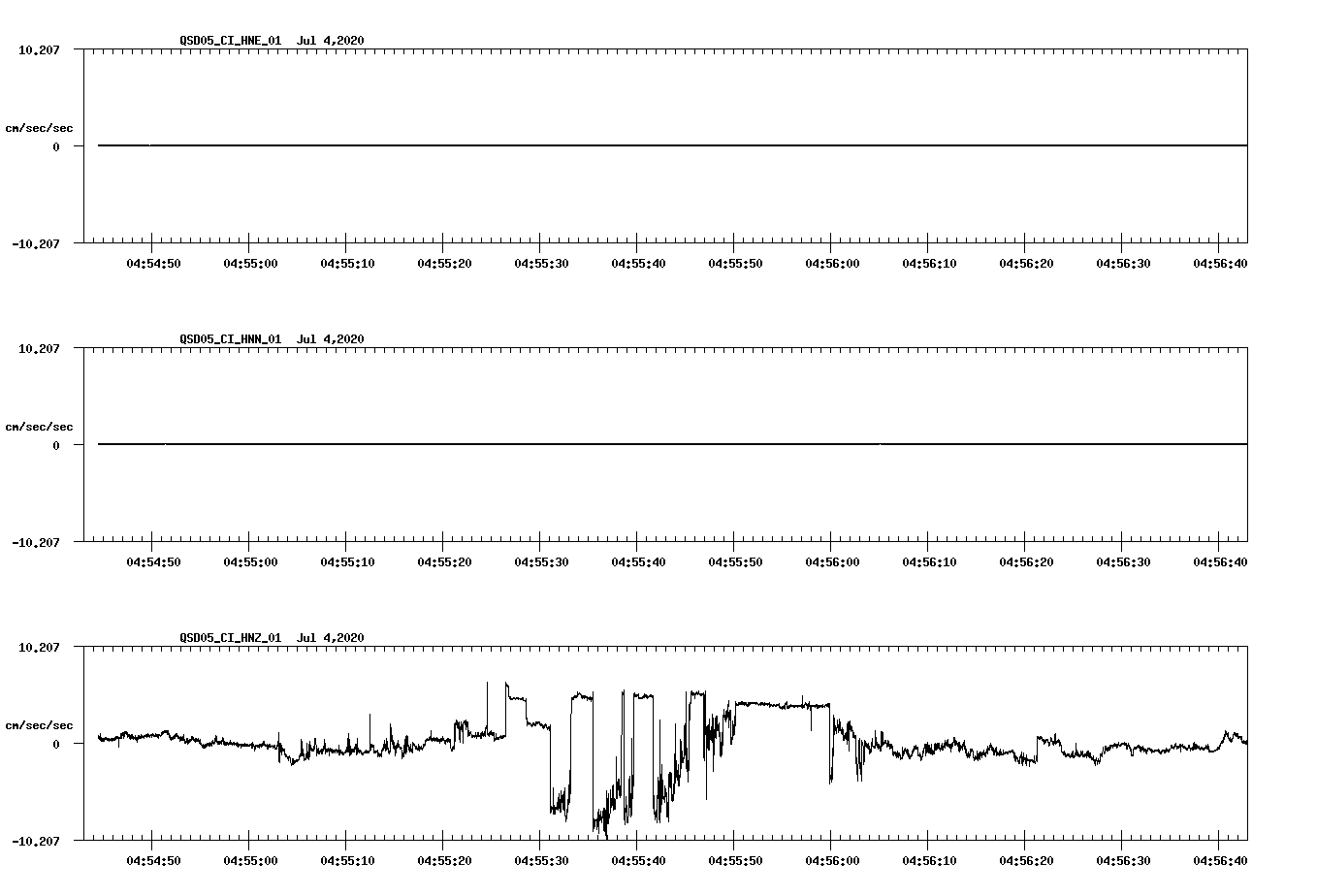Viewport: 1317px width, 896px height.
Task: Click the 04:56:10 time label under HNZ plot
Action: (x=929, y=860)
